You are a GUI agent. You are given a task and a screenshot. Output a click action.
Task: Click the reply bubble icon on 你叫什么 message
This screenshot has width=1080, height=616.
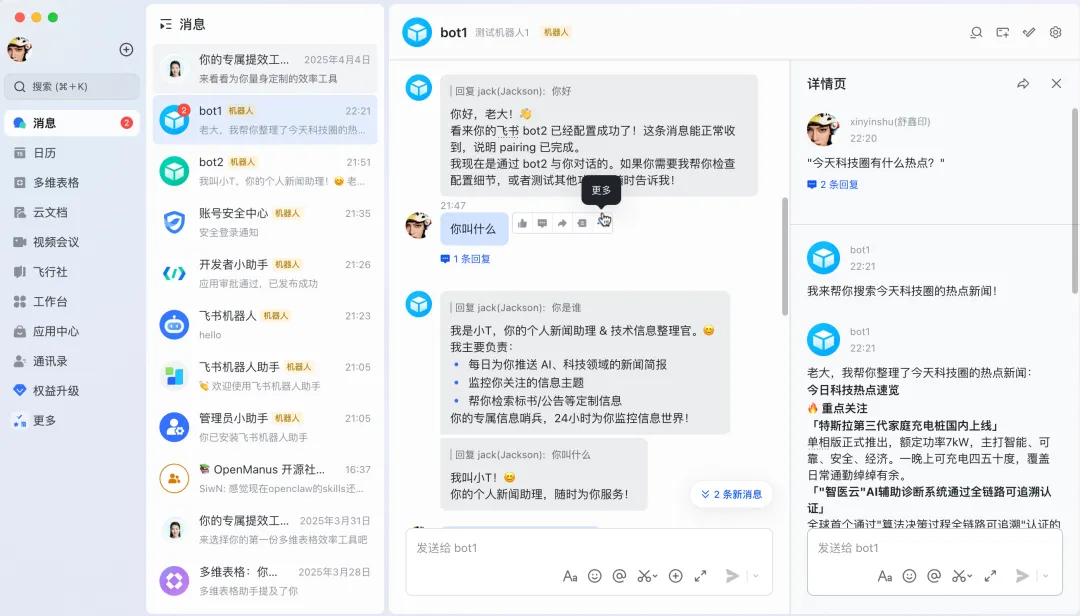(542, 223)
